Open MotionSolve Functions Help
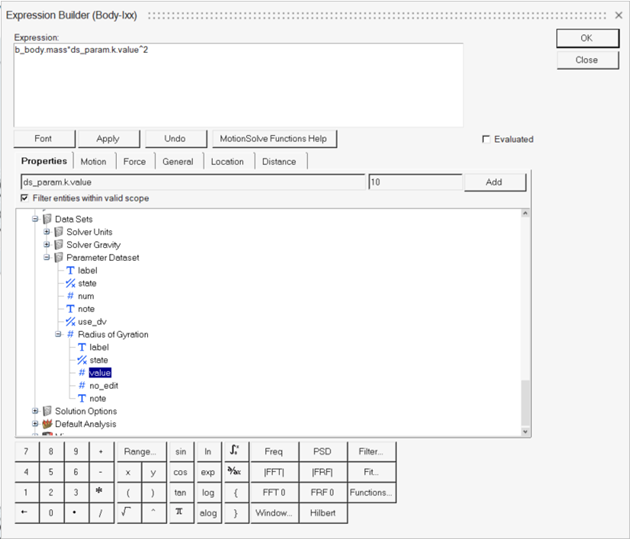This screenshot has height=539, width=630. tap(275, 139)
